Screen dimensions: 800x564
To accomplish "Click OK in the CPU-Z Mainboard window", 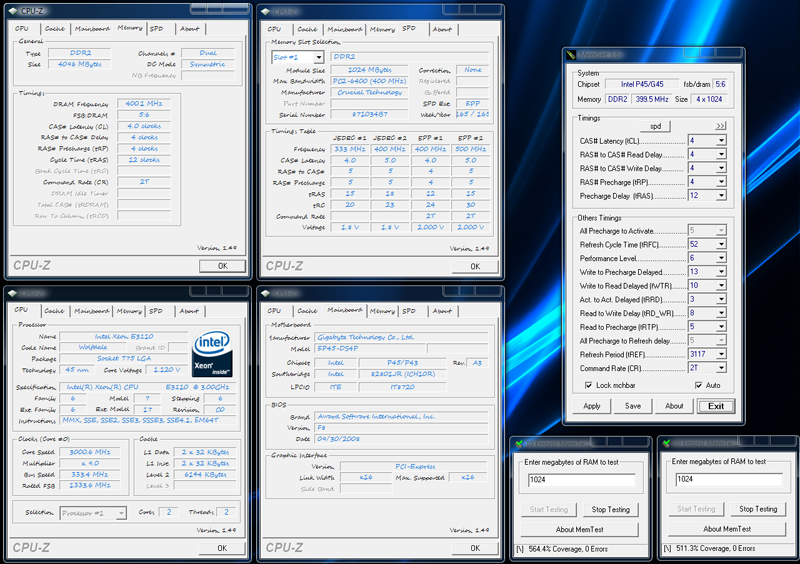I will pos(475,548).
